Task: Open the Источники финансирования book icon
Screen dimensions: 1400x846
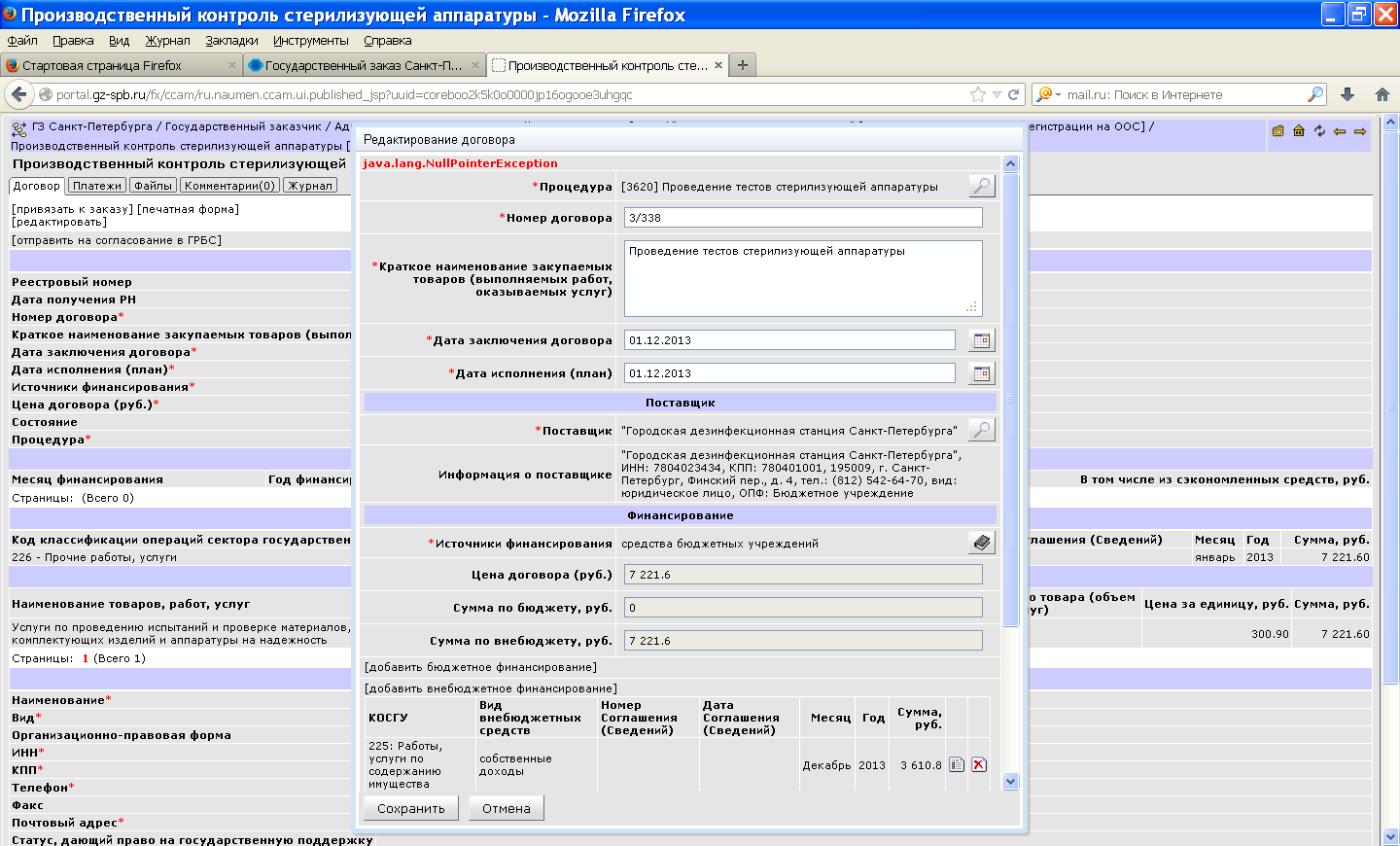Action: pos(982,543)
